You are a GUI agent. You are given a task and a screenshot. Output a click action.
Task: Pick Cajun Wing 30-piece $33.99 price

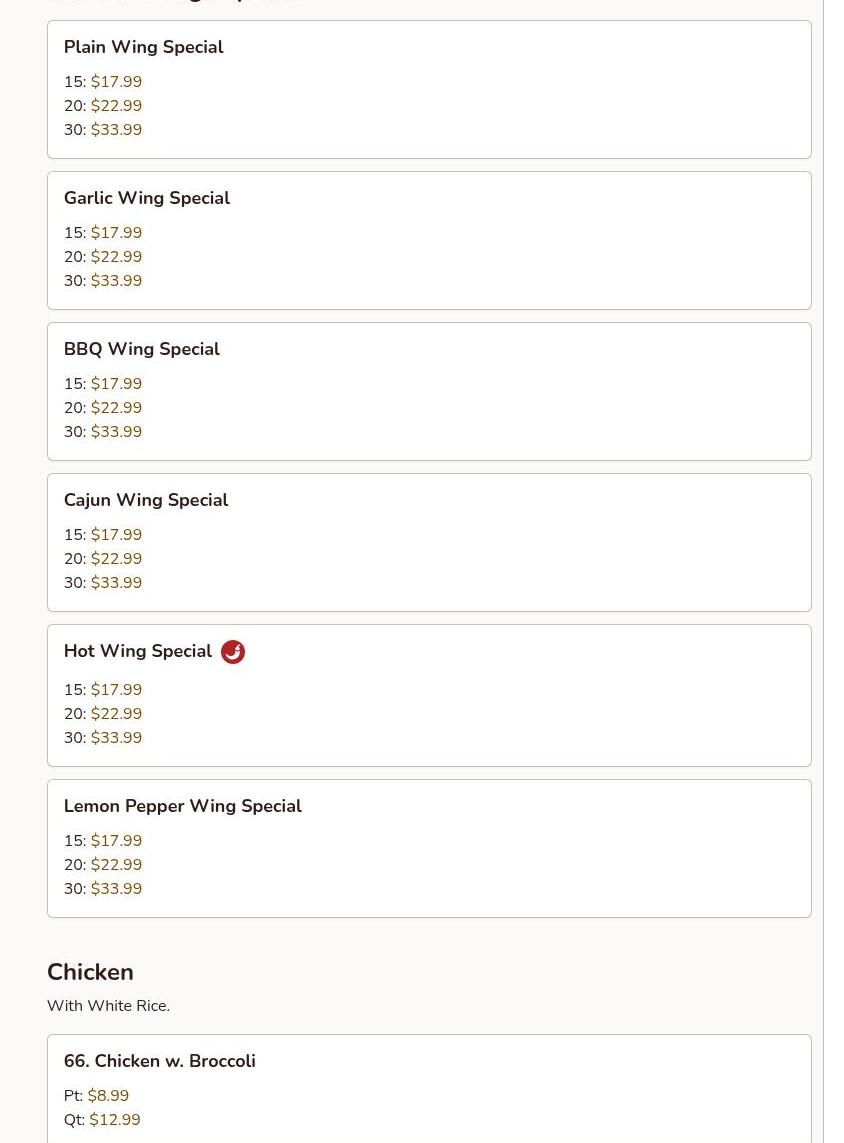116,583
